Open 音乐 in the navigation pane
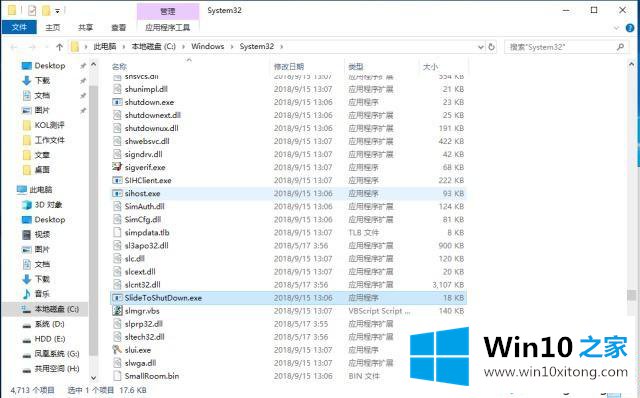Viewport: 640px width, 398px height. (x=42, y=293)
